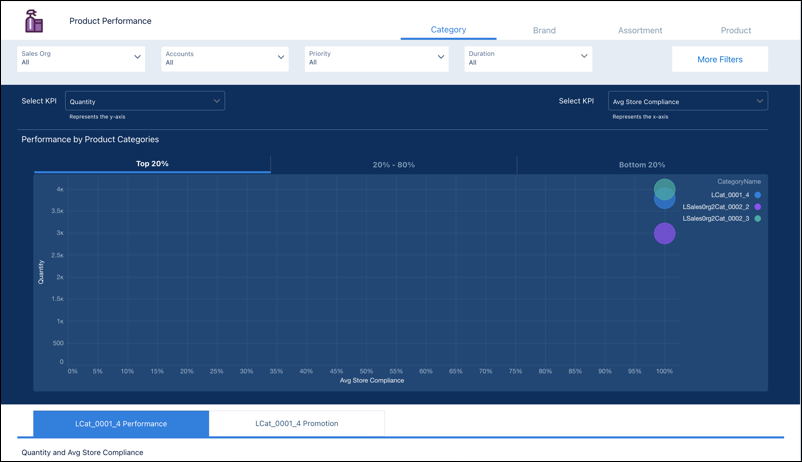Click the 50% x-axis label
Screen dimensions: 802x462
pyautogui.click(x=366, y=371)
